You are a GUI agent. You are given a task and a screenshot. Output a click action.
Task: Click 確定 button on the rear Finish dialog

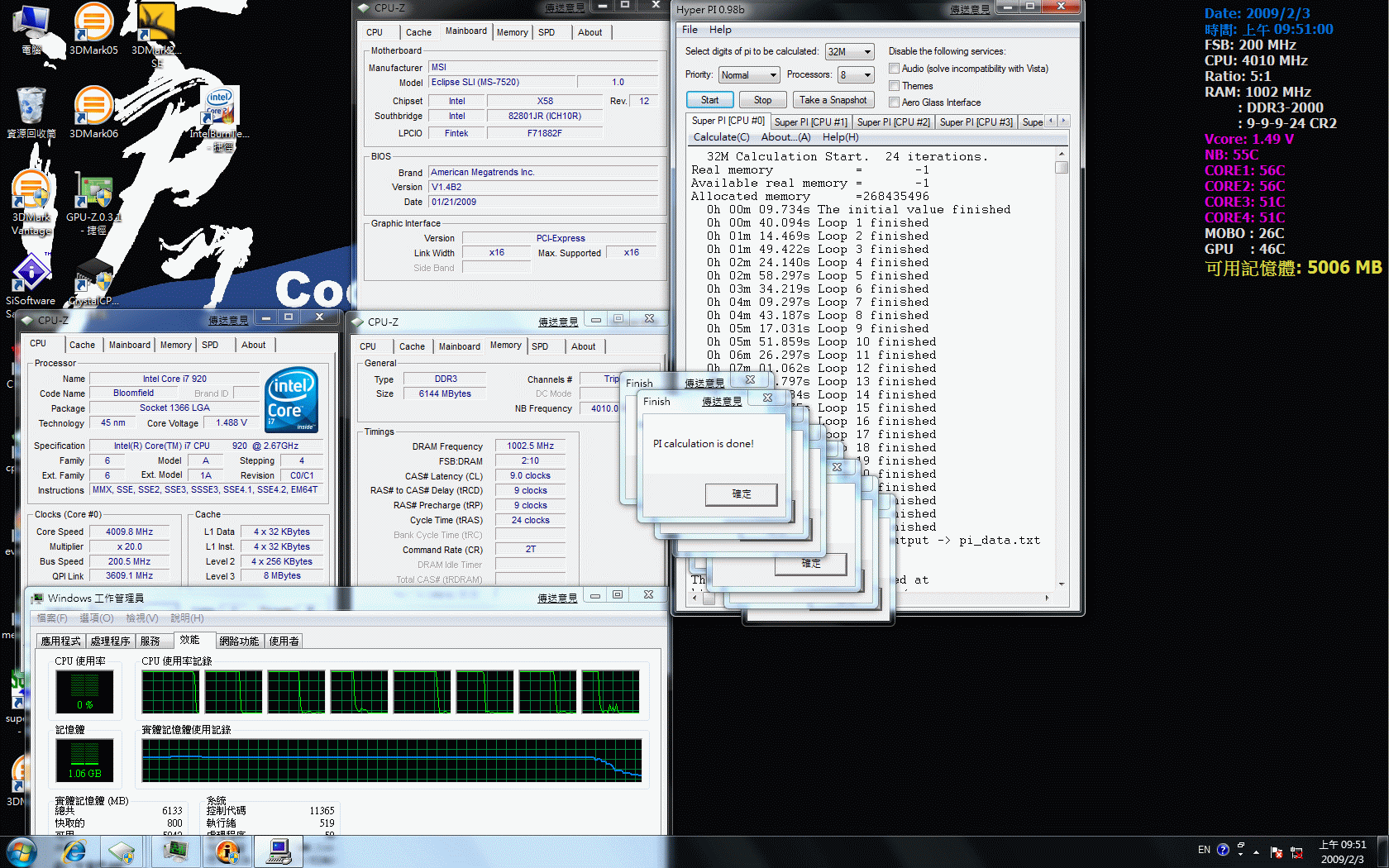click(x=811, y=564)
